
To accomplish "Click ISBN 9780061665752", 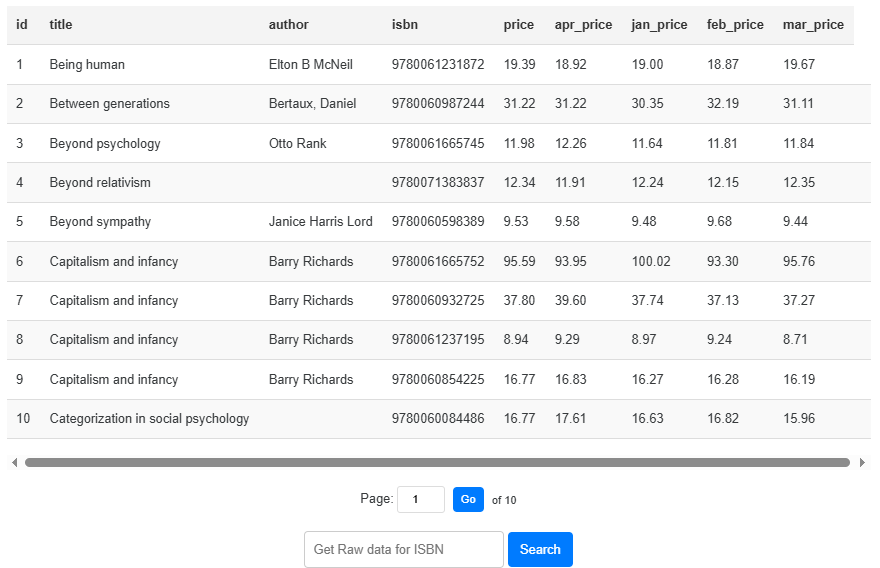I will pos(438,262).
